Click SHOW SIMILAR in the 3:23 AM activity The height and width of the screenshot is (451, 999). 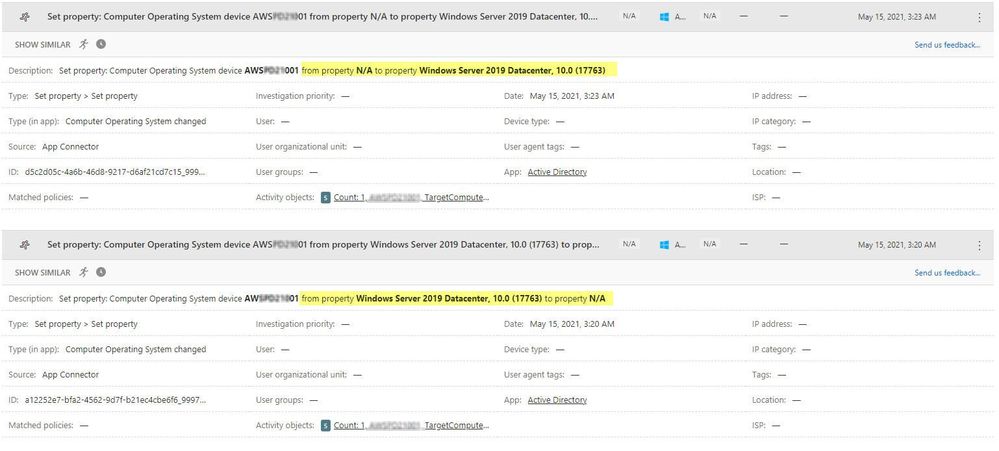[43, 45]
